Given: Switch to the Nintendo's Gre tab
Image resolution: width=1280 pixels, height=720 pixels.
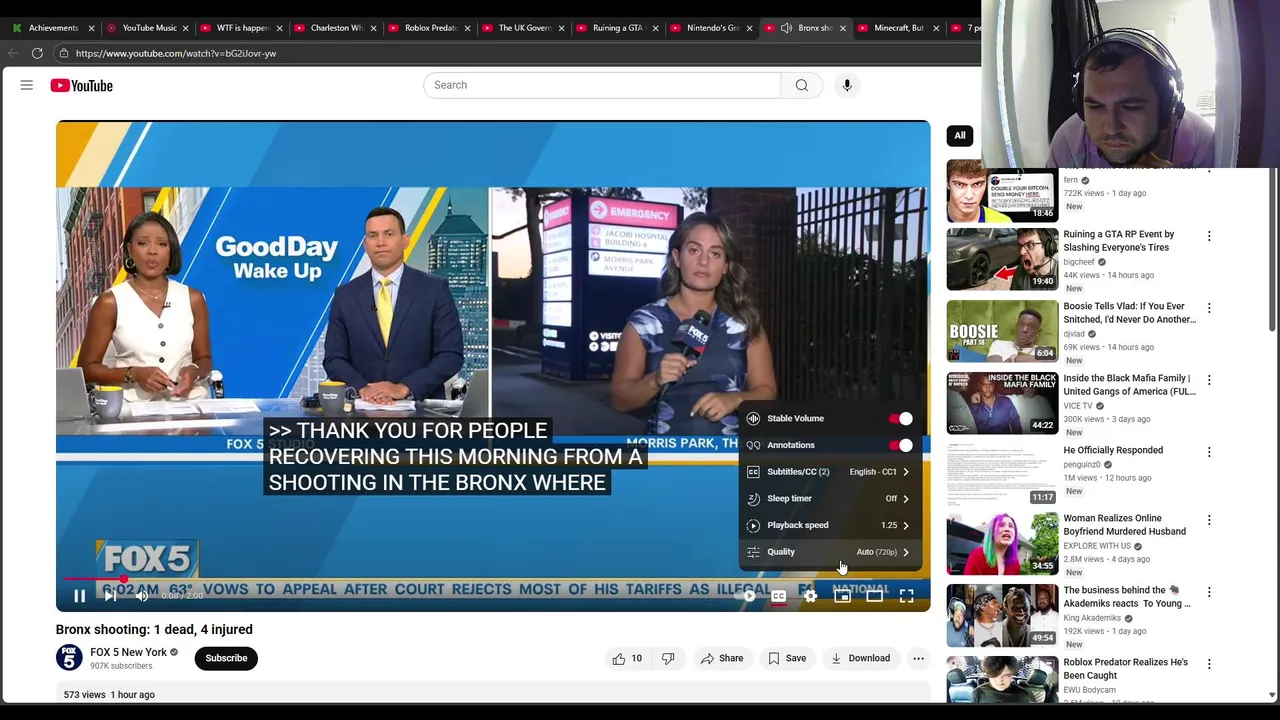Looking at the screenshot, I should pos(712,28).
